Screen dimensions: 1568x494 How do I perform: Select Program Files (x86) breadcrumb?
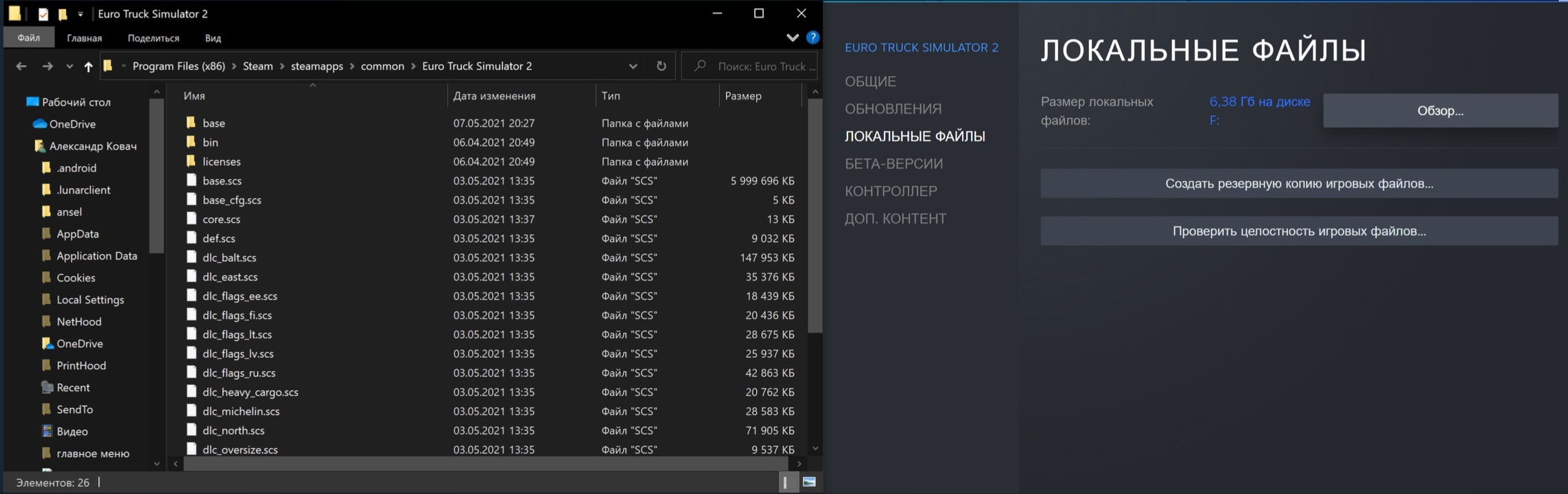[179, 66]
